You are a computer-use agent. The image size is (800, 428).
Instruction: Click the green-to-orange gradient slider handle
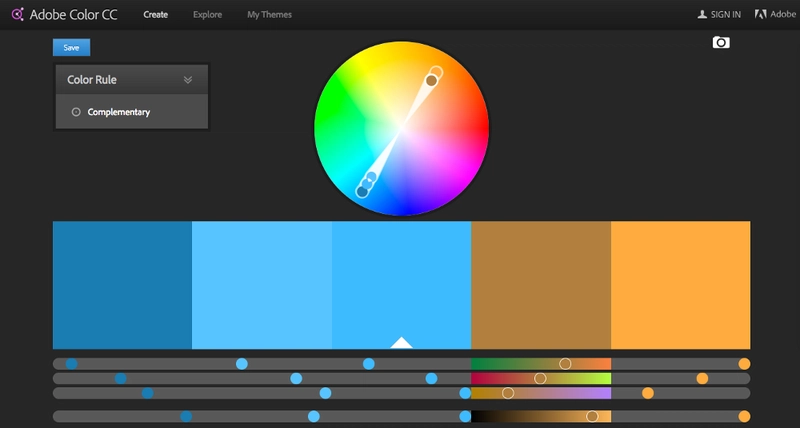click(x=565, y=364)
